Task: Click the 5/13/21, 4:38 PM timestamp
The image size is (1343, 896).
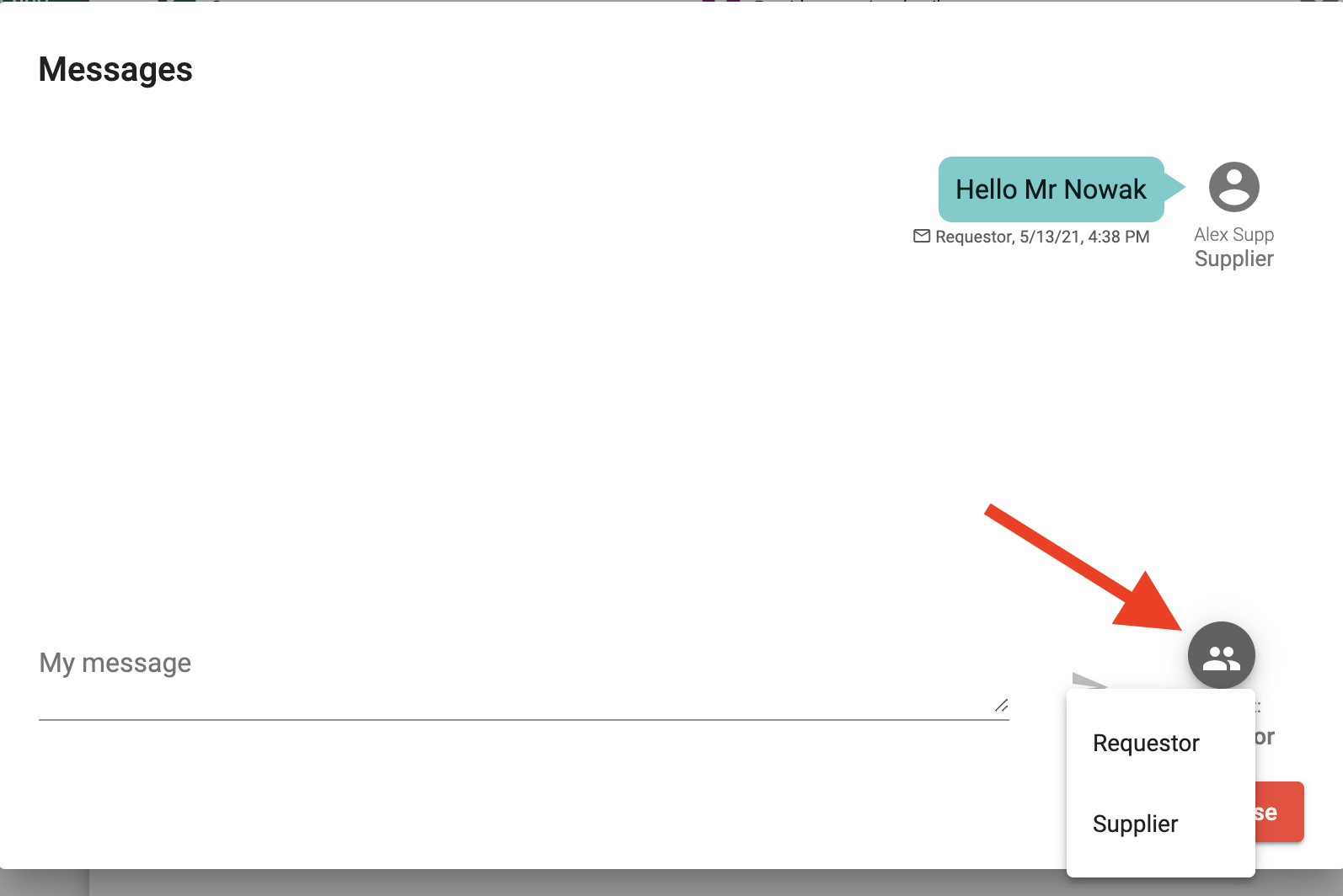Action: tap(1084, 237)
